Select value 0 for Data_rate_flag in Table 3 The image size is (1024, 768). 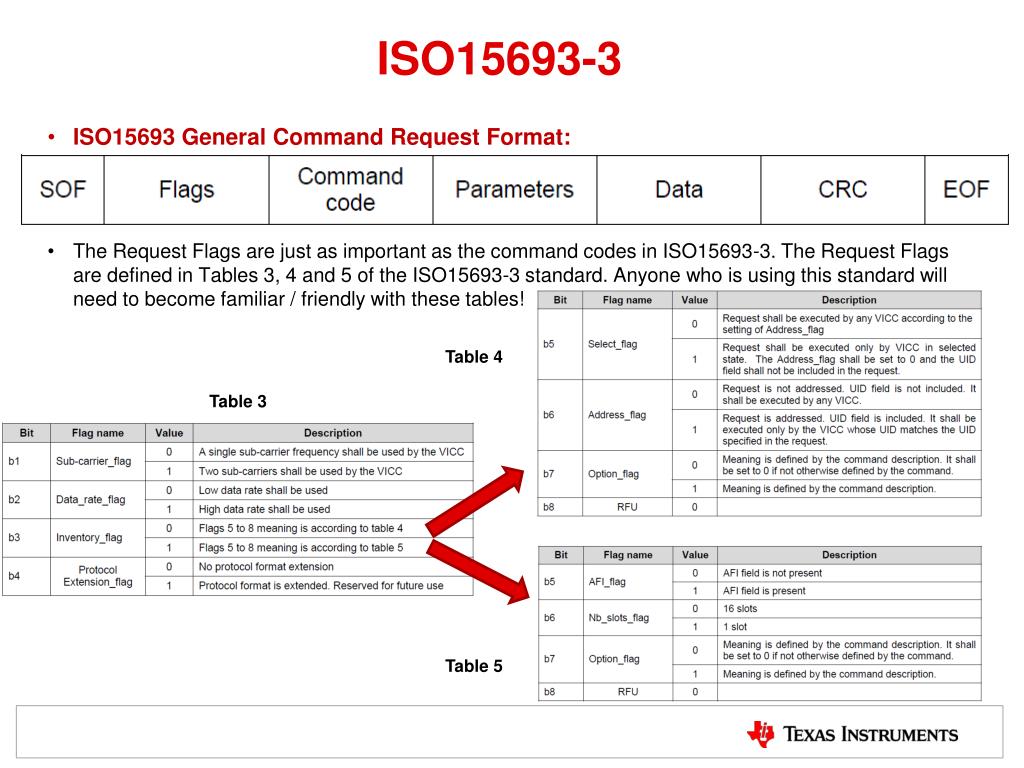[x=169, y=490]
